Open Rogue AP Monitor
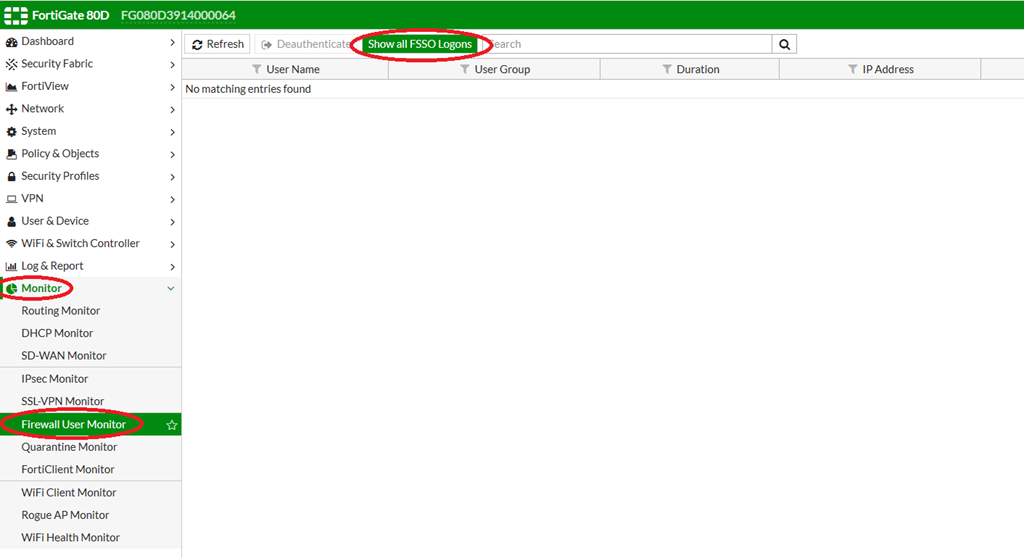Viewport: 1024px width, 558px height. tap(65, 515)
